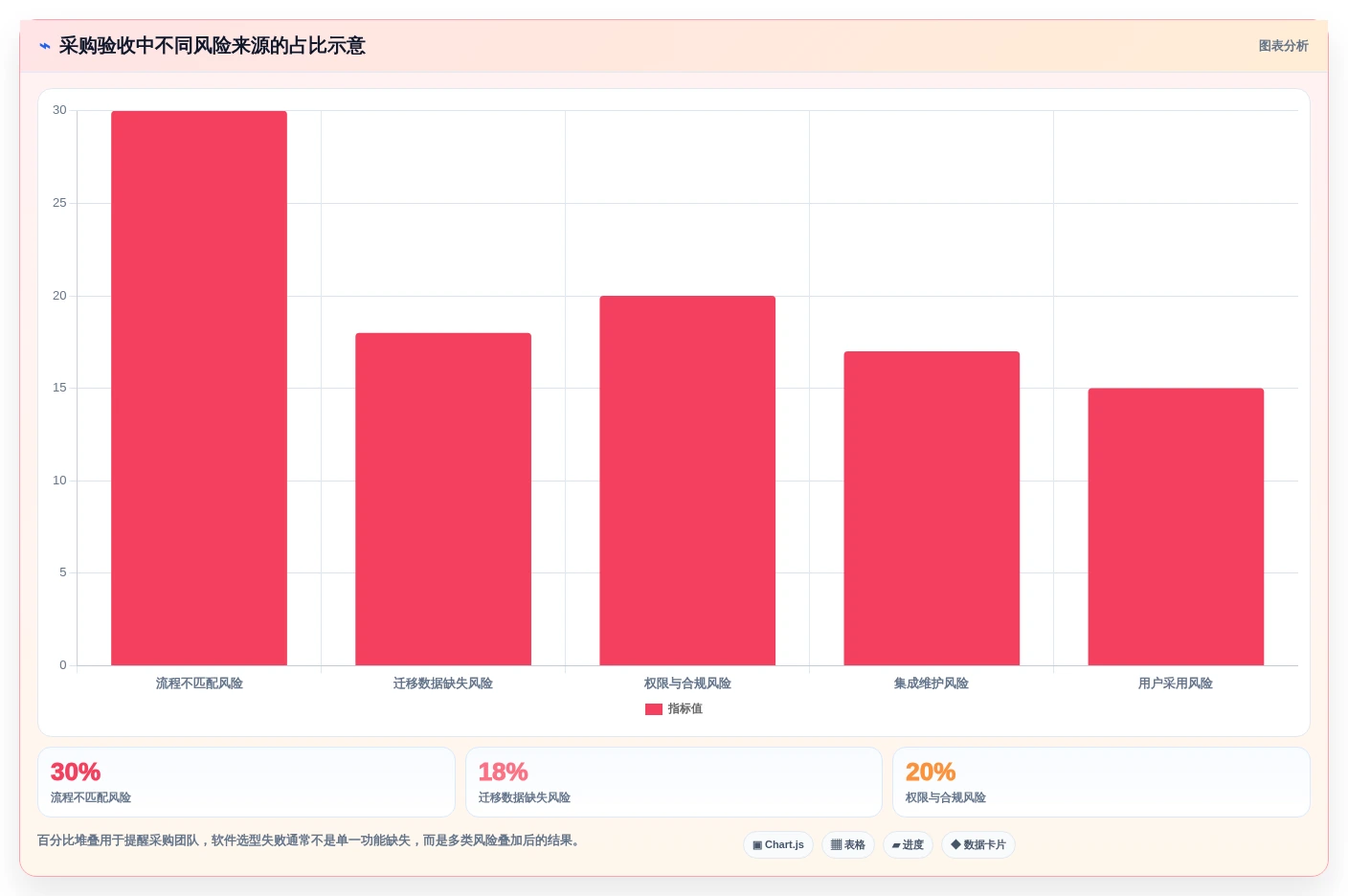Click the 表格 tag chip
1348x896 pixels.
coord(848,845)
